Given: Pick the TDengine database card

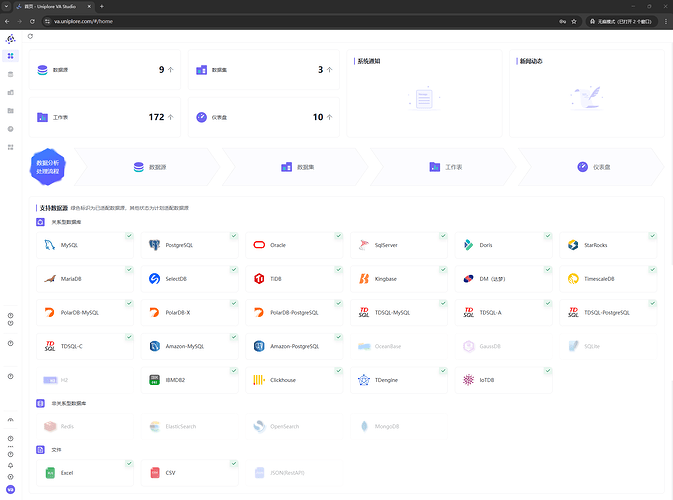Looking at the screenshot, I should (x=399, y=380).
